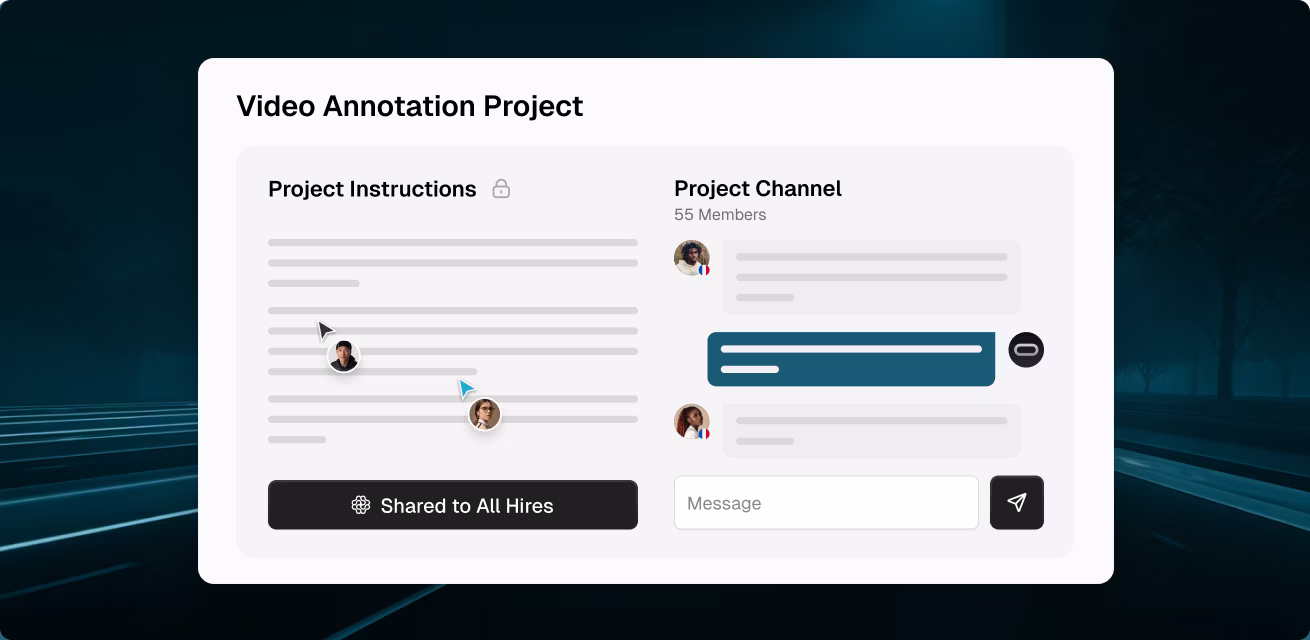Screen dimensions: 1310x640
Task: Select the black collaborator cursor pointer
Action: [323, 330]
